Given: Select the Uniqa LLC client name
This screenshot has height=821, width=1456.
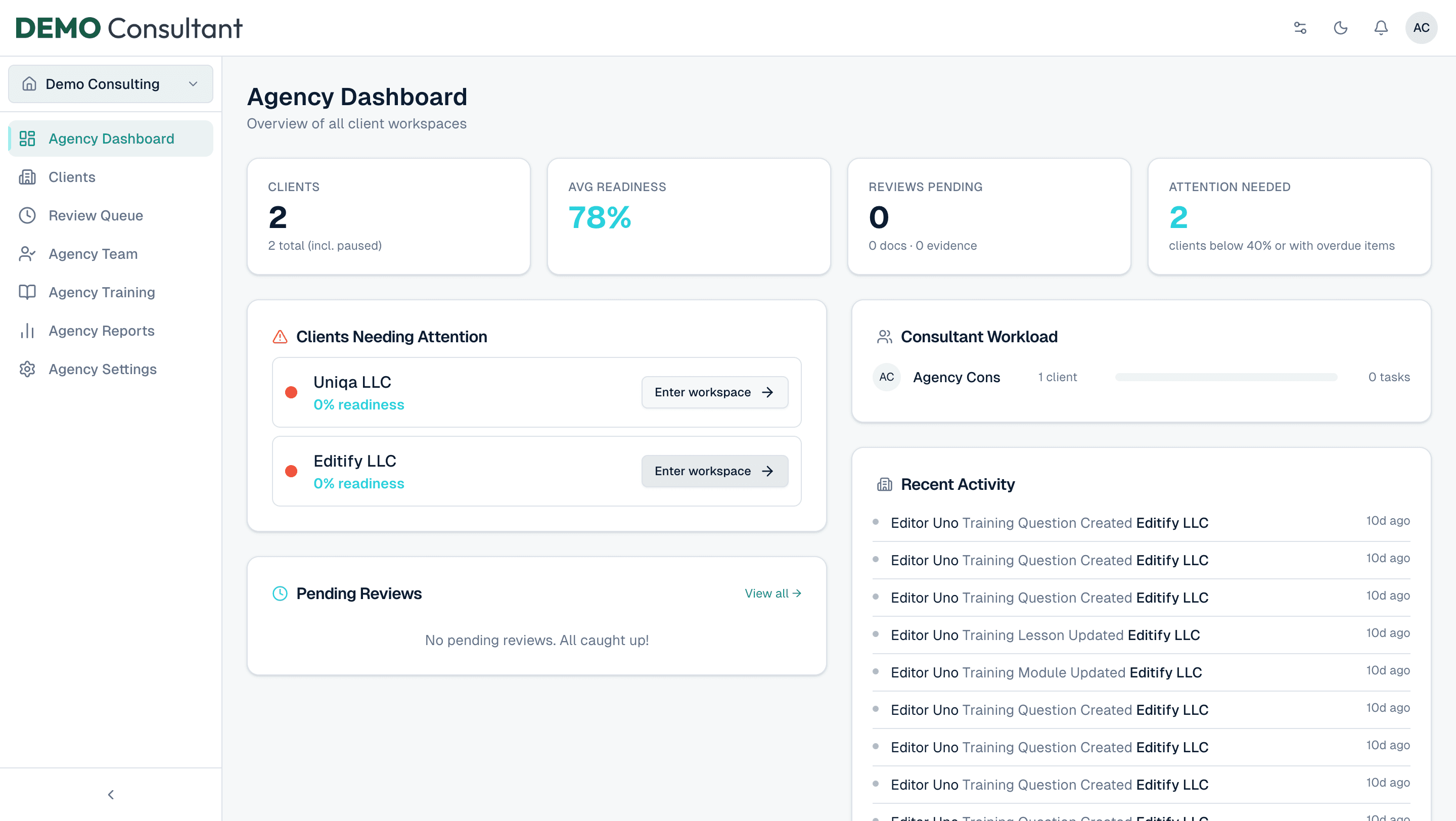Looking at the screenshot, I should pyautogui.click(x=352, y=382).
